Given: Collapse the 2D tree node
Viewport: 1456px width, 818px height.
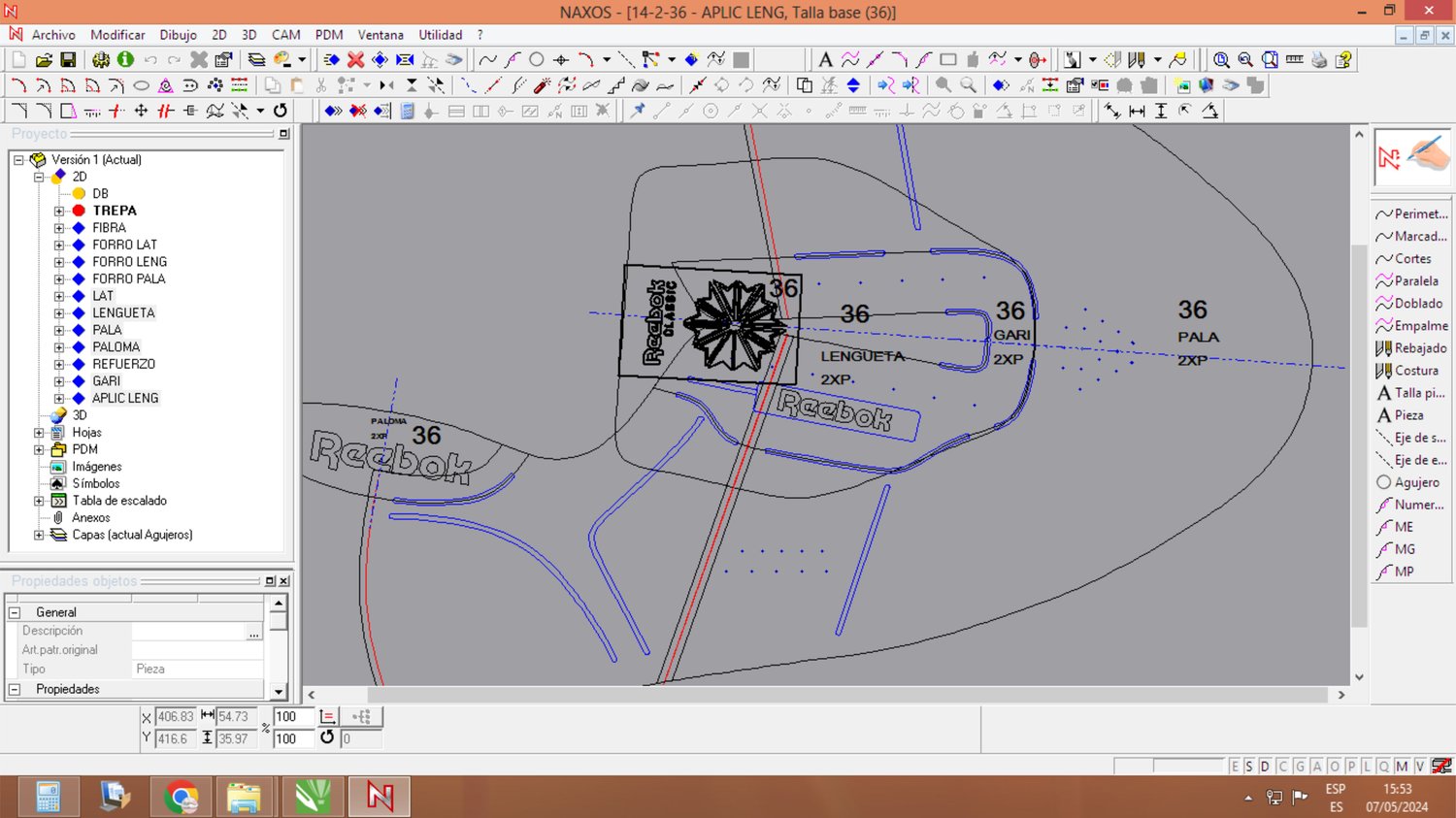Looking at the screenshot, I should (x=39, y=177).
